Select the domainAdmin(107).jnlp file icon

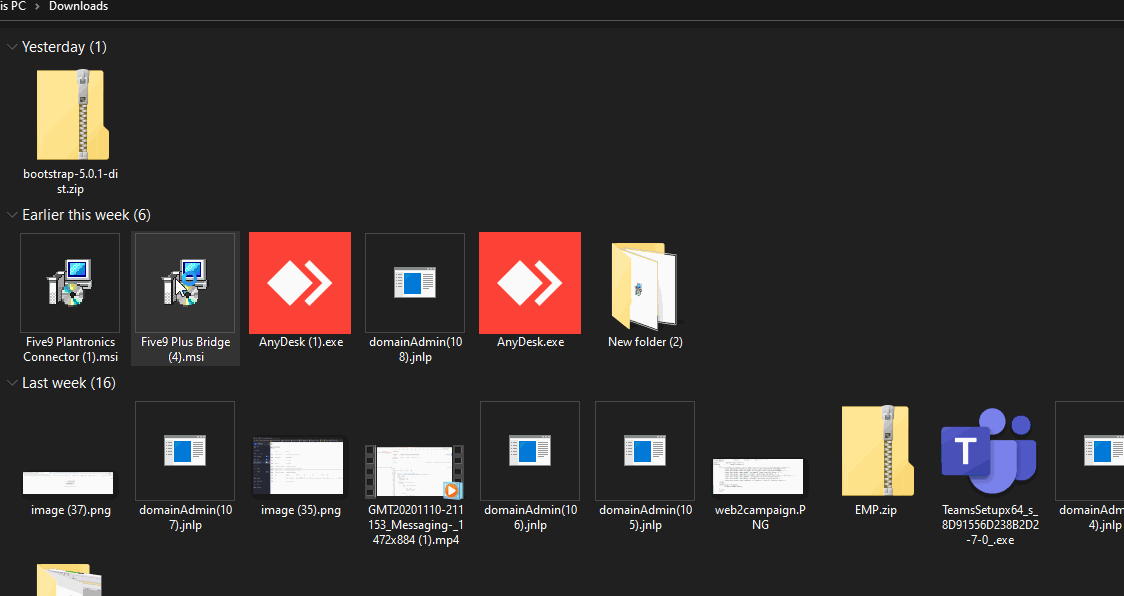185,451
